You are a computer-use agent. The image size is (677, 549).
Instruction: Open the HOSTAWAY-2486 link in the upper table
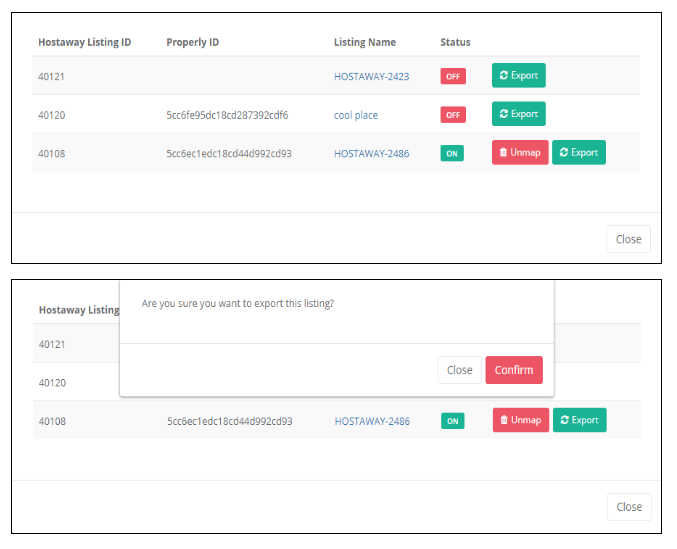(x=371, y=154)
